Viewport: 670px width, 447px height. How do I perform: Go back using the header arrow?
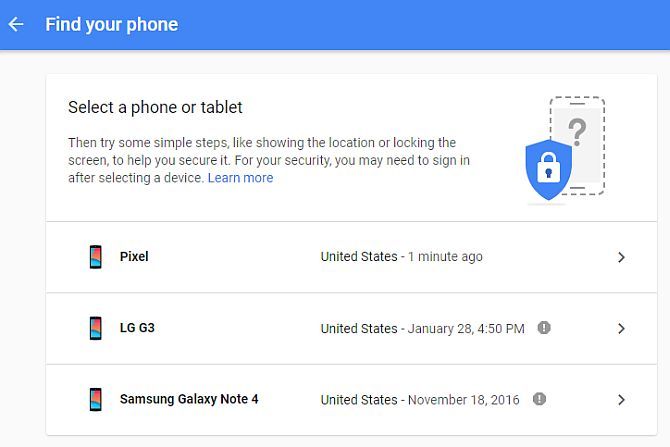point(16,24)
